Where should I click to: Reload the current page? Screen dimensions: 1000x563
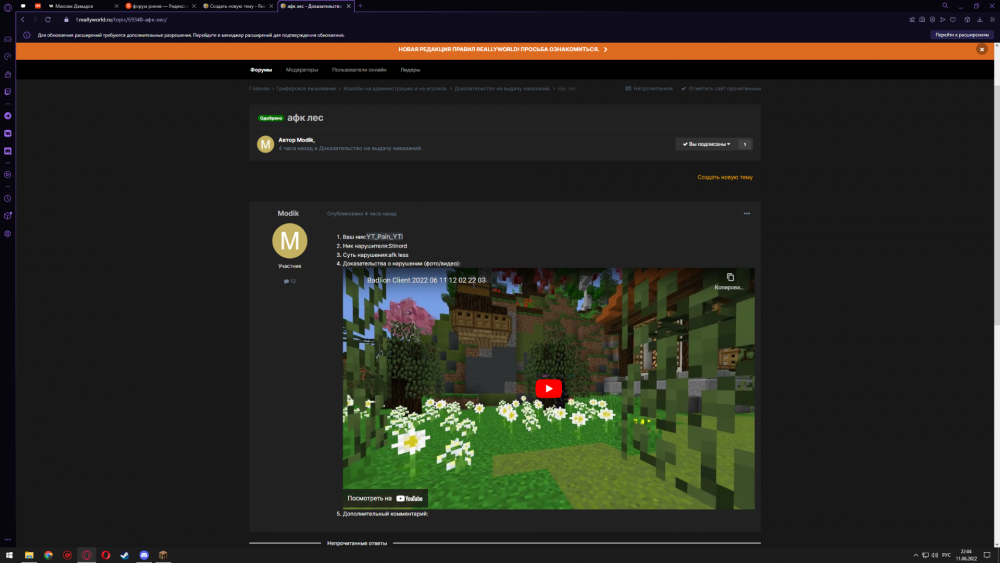coord(48,20)
